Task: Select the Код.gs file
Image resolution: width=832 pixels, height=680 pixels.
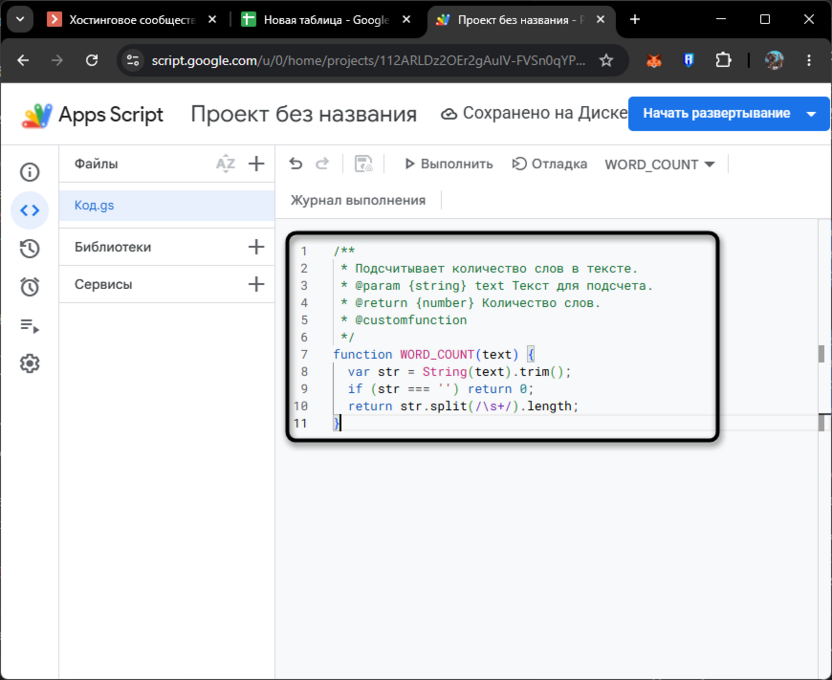Action: (x=167, y=205)
